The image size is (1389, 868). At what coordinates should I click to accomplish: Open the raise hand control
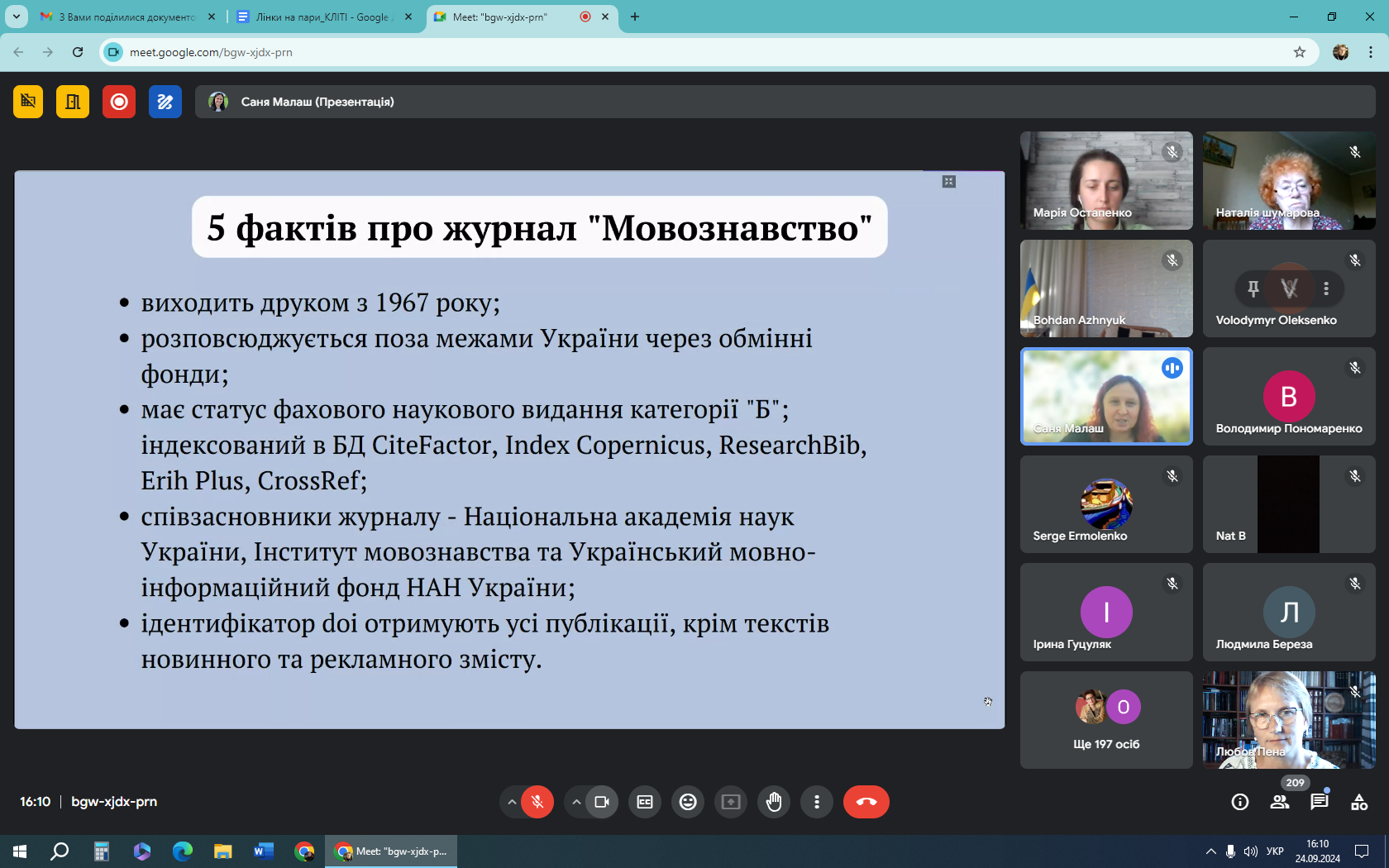774,802
